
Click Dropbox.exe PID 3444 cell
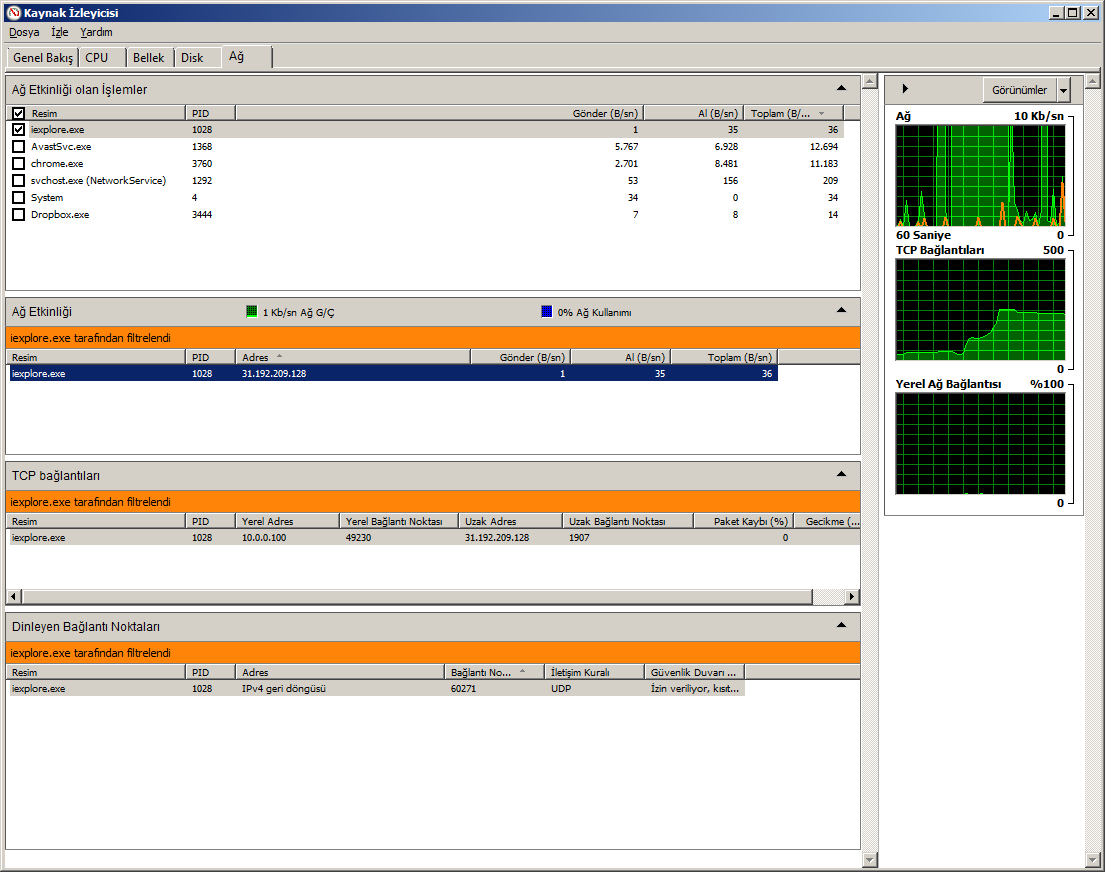point(202,214)
